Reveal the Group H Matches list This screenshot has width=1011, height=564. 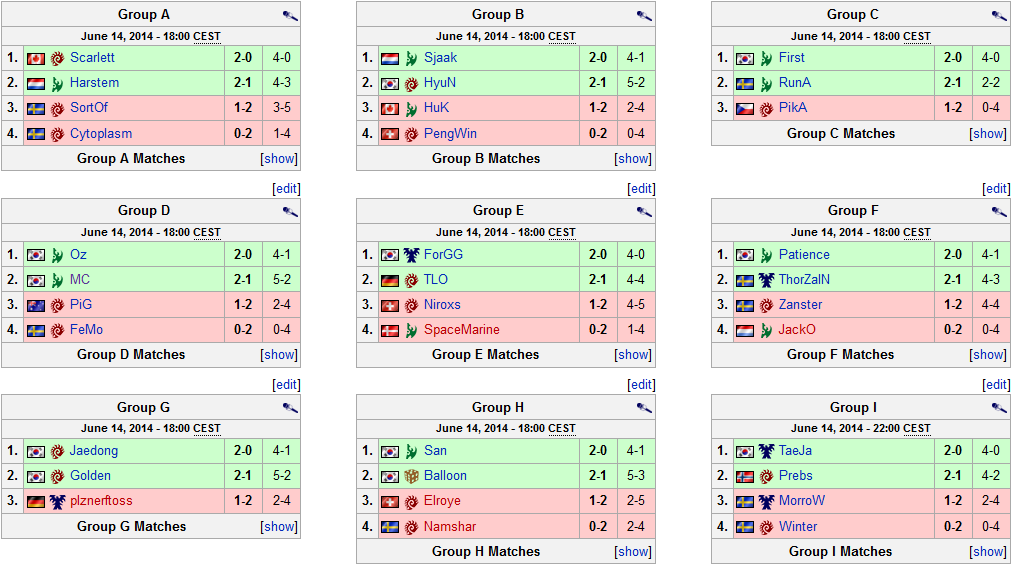tap(634, 552)
